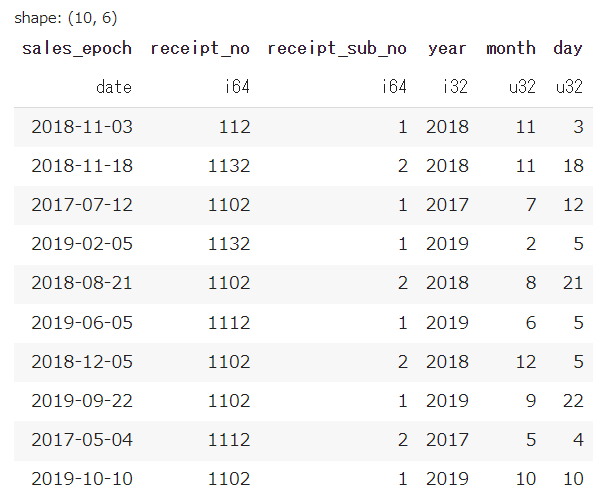Select the row dated 2017-07-12
603x504 pixels.
303,205
